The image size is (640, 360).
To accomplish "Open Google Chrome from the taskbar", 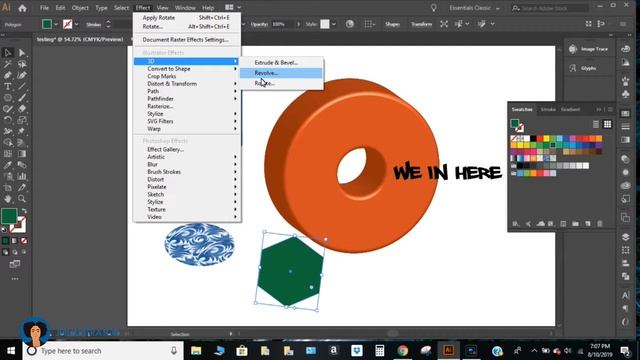I will point(402,351).
